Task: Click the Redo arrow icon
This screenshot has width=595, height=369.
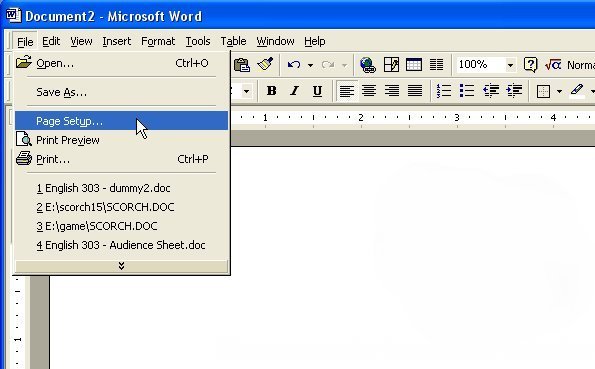Action: 328,65
